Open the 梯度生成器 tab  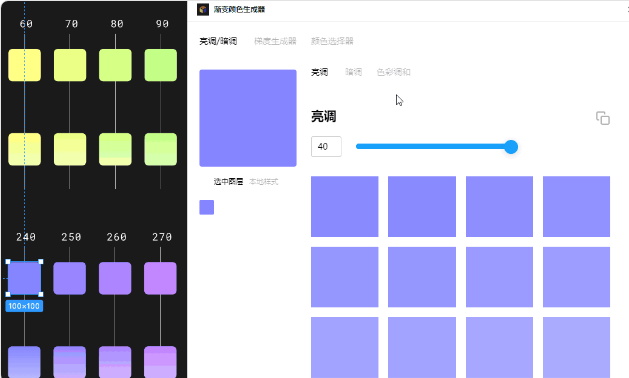point(275,41)
